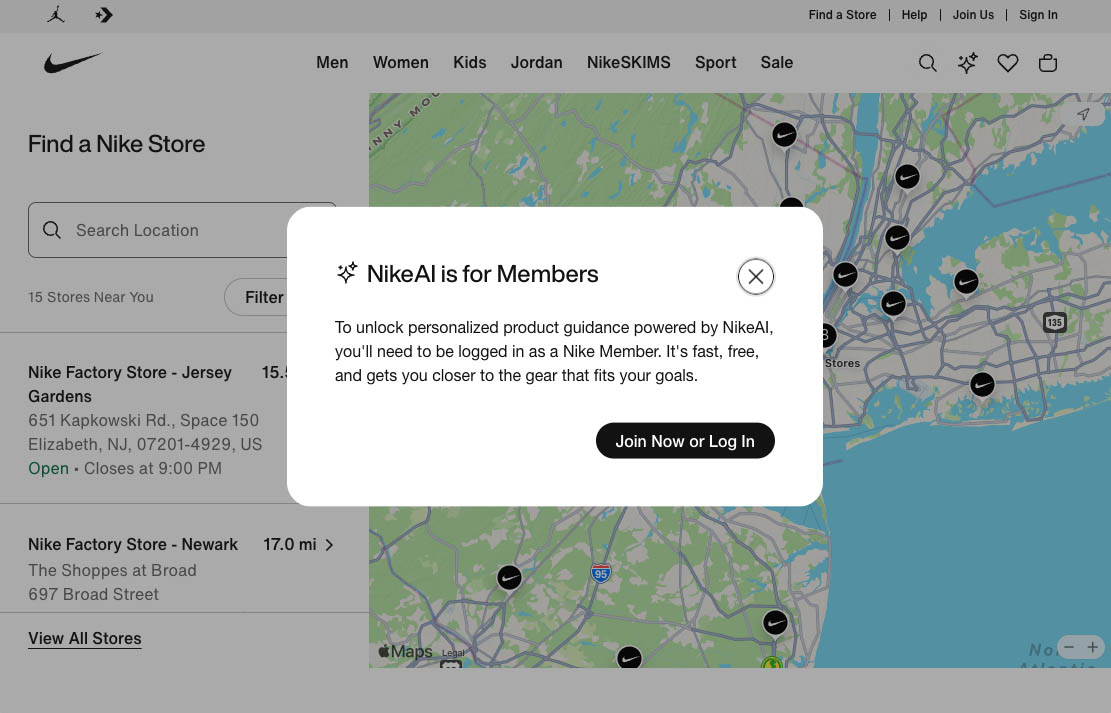The height and width of the screenshot is (713, 1111).
Task: Open the NikeSKIMS menu
Action: (x=628, y=62)
